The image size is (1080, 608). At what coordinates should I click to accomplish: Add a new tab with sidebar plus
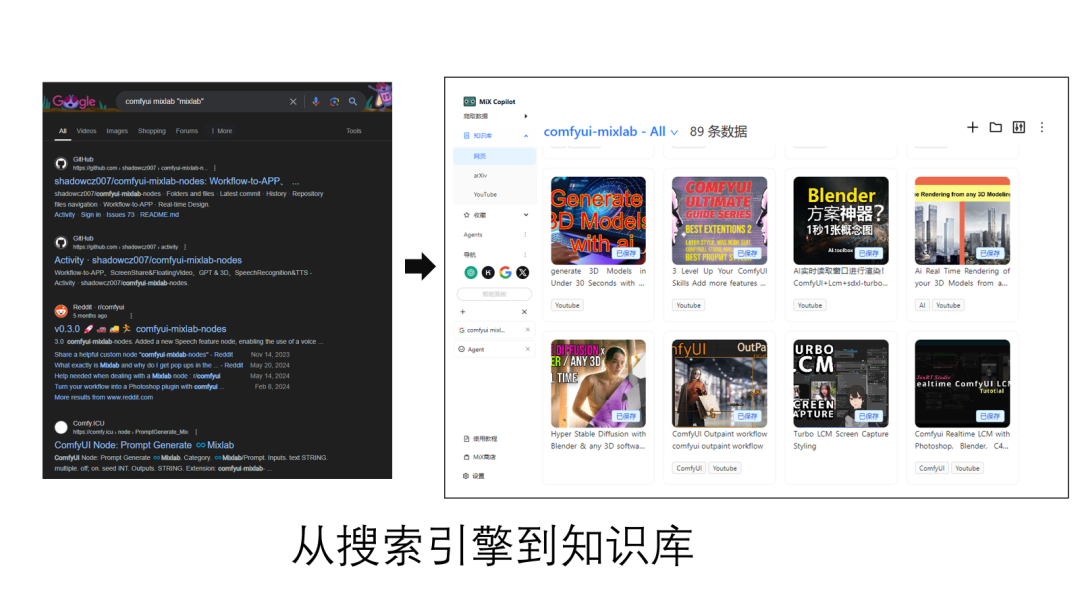463,312
